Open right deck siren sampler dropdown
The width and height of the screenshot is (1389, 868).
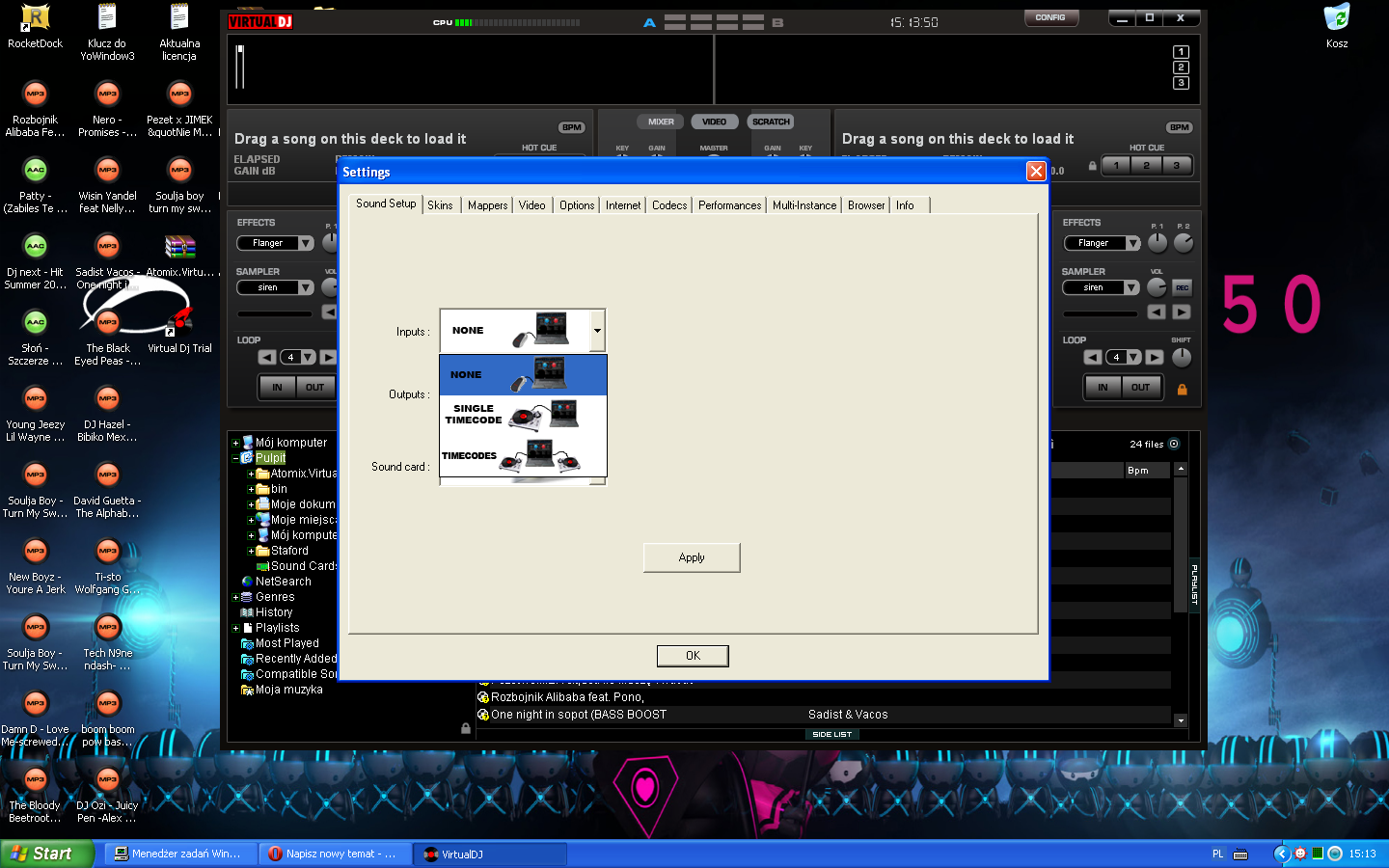[1131, 287]
